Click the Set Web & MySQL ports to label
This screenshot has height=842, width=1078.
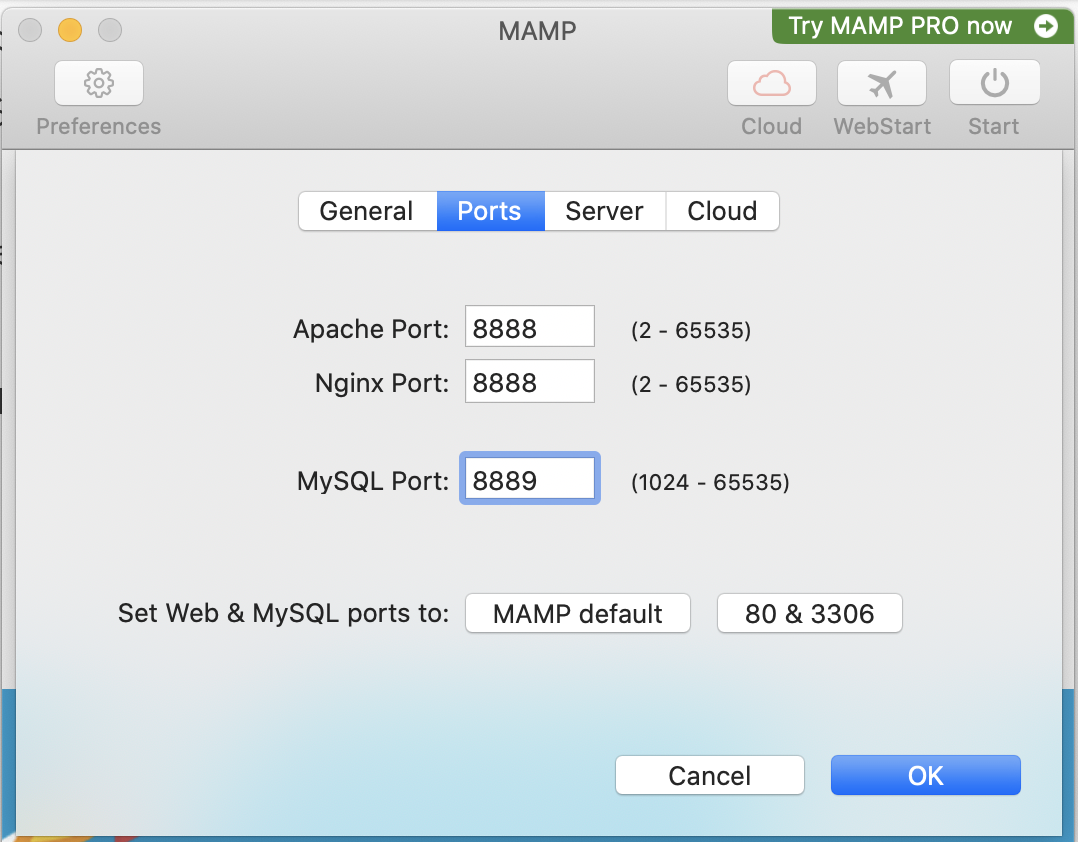tap(283, 612)
